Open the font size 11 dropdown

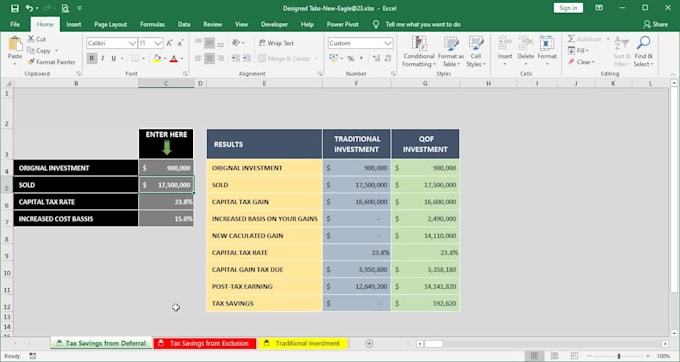click(x=158, y=43)
